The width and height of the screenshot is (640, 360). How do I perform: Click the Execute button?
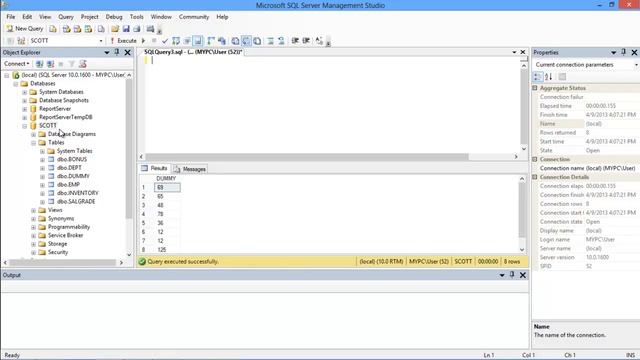(x=123, y=41)
